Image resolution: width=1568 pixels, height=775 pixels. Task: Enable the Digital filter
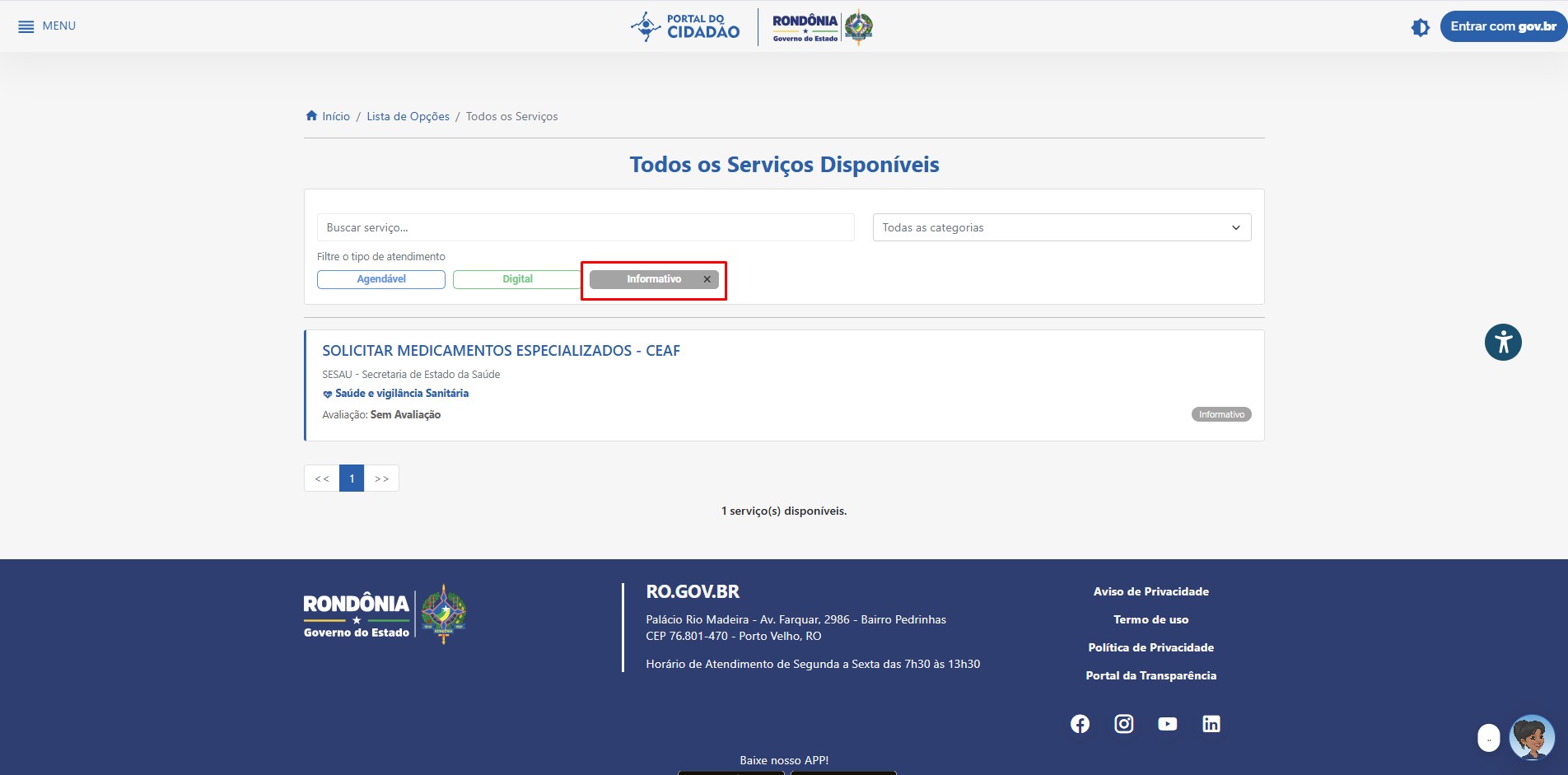(x=517, y=279)
